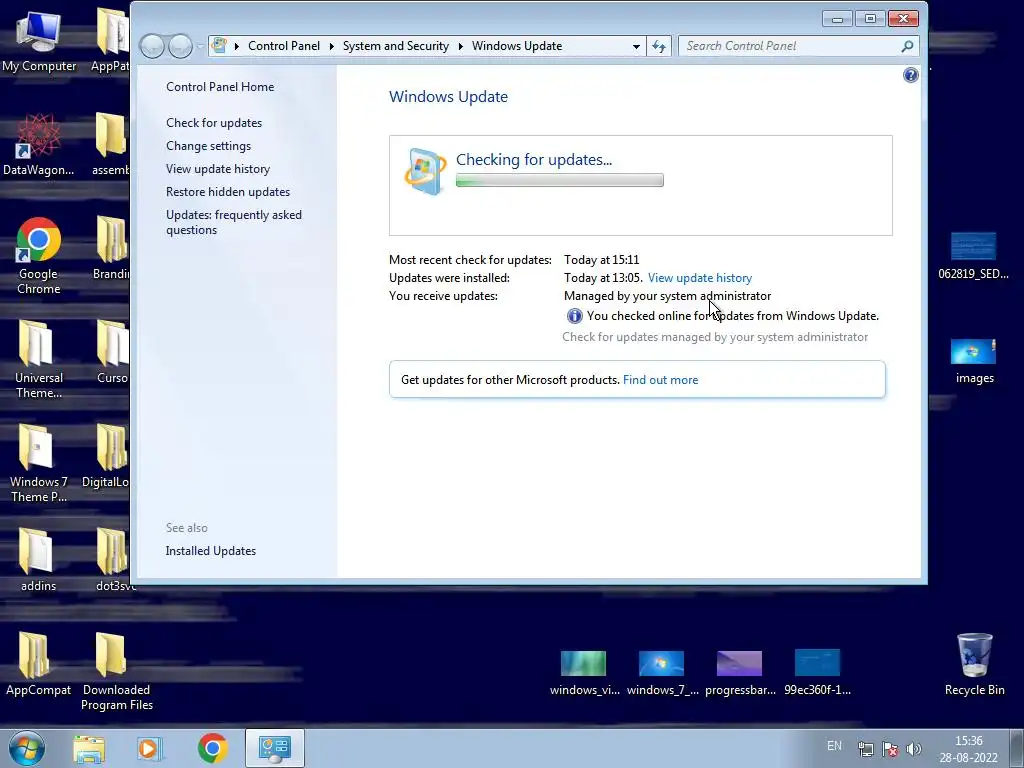1024x768 pixels.
Task: Select the Recycle Bin icon
Action: click(974, 664)
